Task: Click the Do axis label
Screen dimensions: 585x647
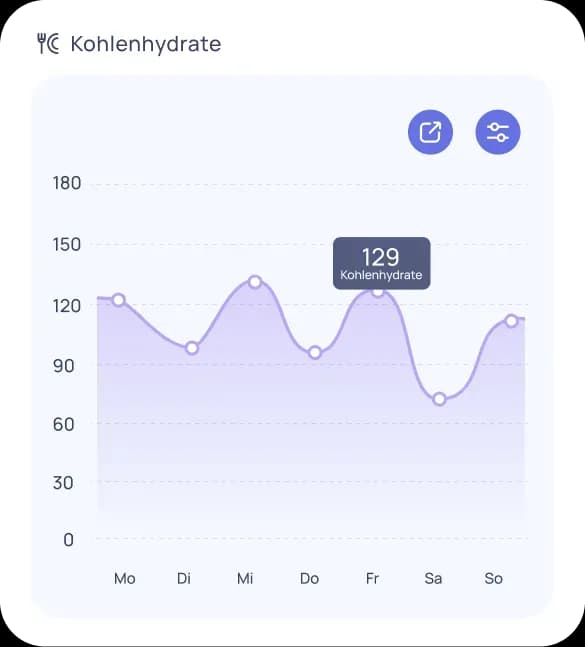Action: (x=309, y=579)
